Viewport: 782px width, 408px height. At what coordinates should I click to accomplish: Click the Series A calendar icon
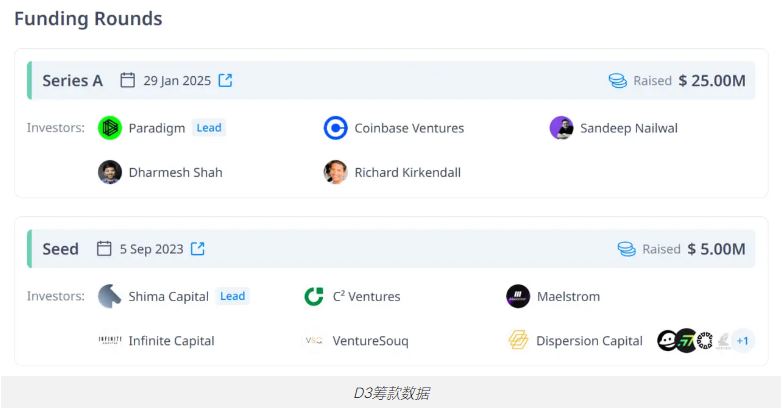pyautogui.click(x=128, y=80)
